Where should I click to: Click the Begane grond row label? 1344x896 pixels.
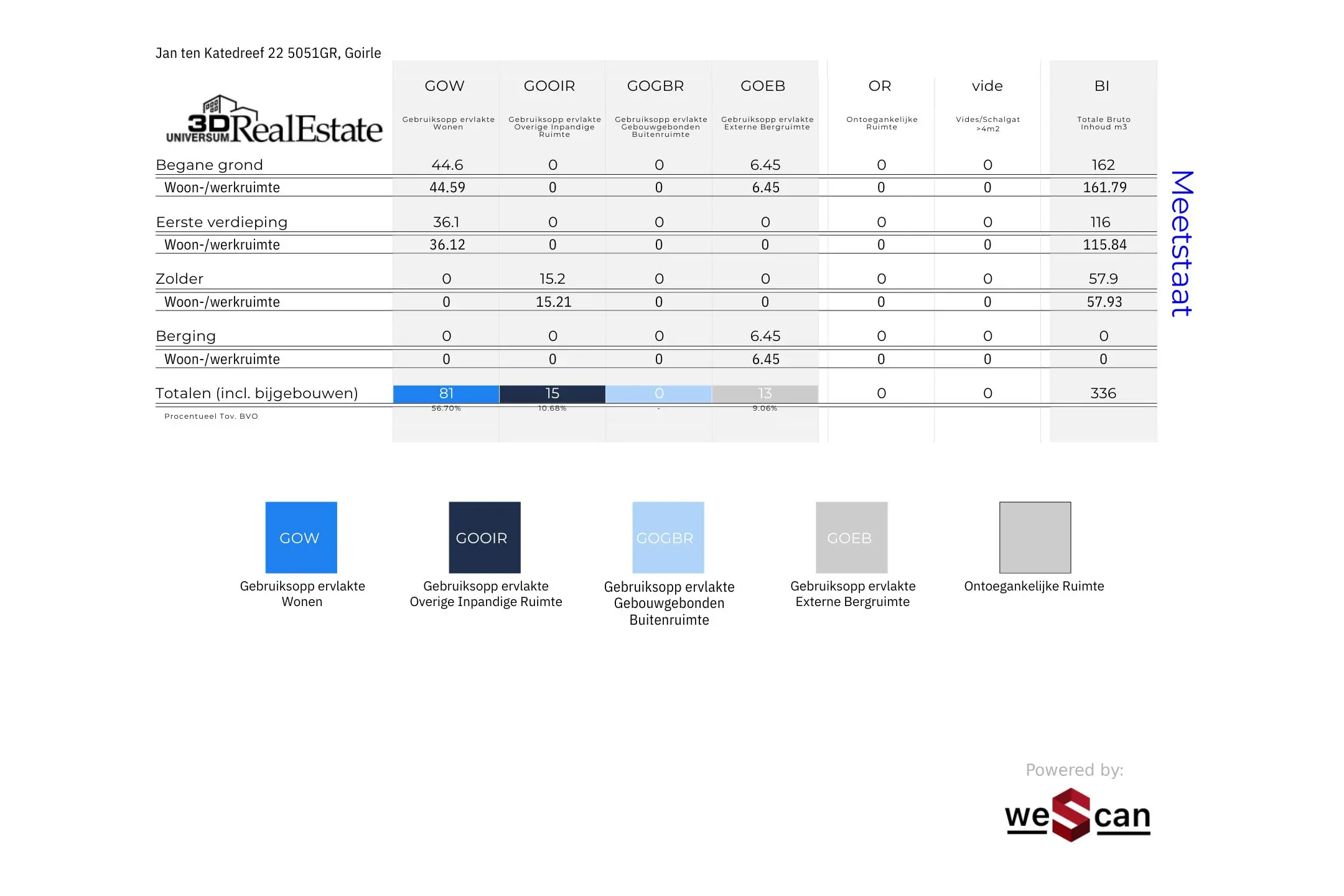tap(209, 165)
